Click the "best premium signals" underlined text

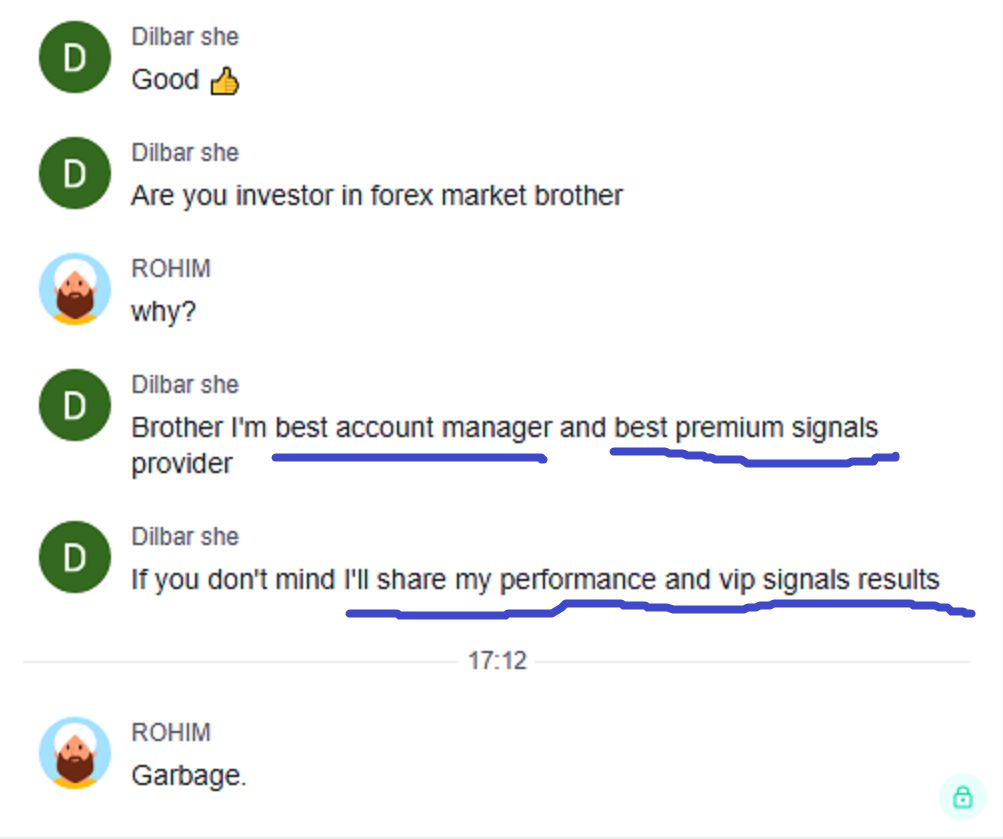point(745,428)
